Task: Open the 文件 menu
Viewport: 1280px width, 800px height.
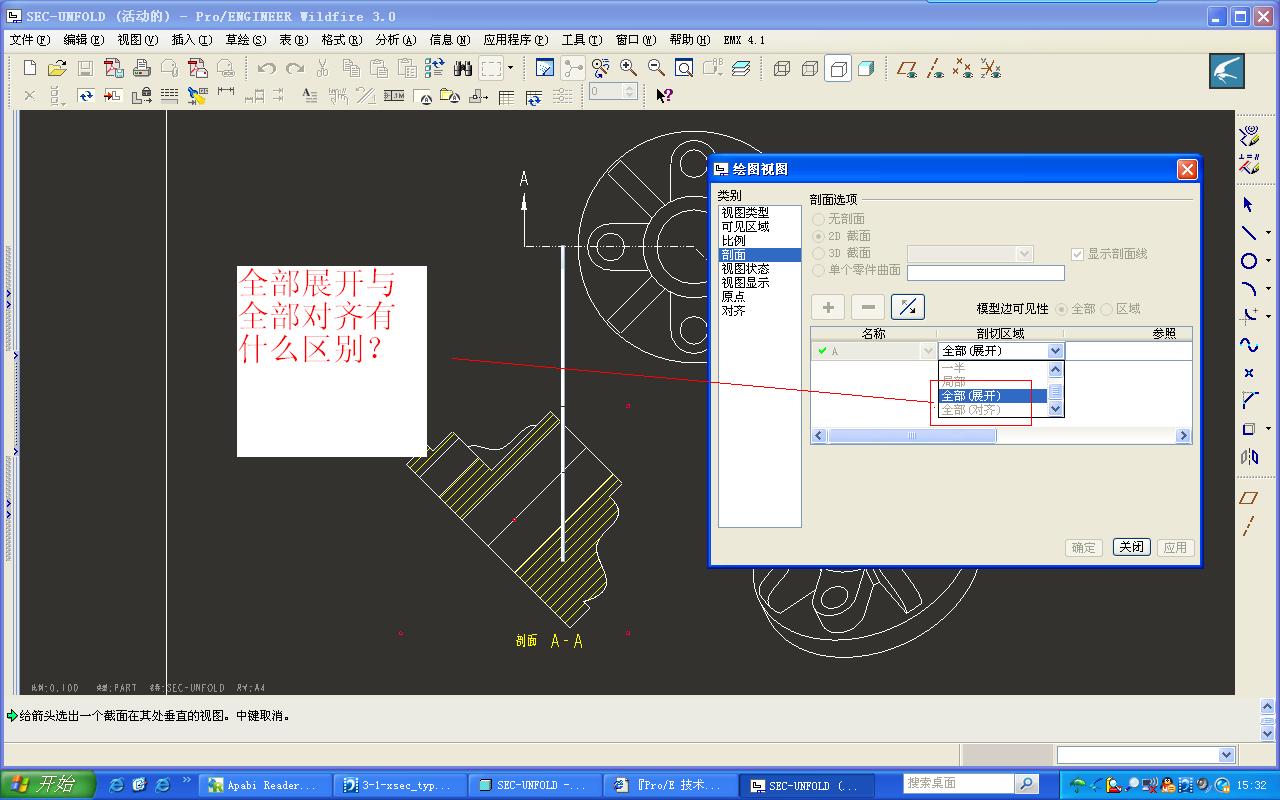Action: coord(29,40)
